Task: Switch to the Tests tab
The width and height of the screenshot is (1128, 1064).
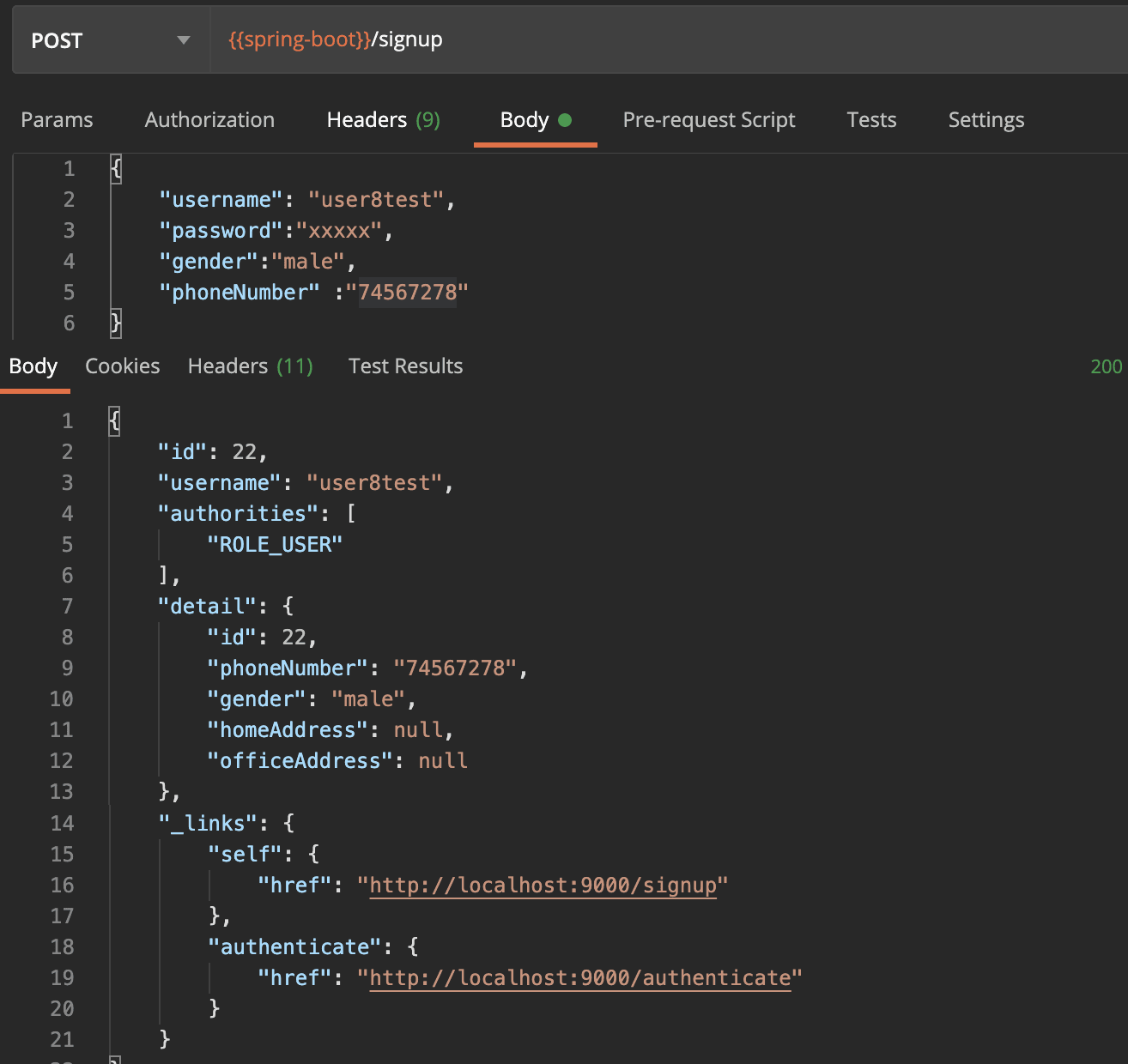Action: pyautogui.click(x=871, y=120)
